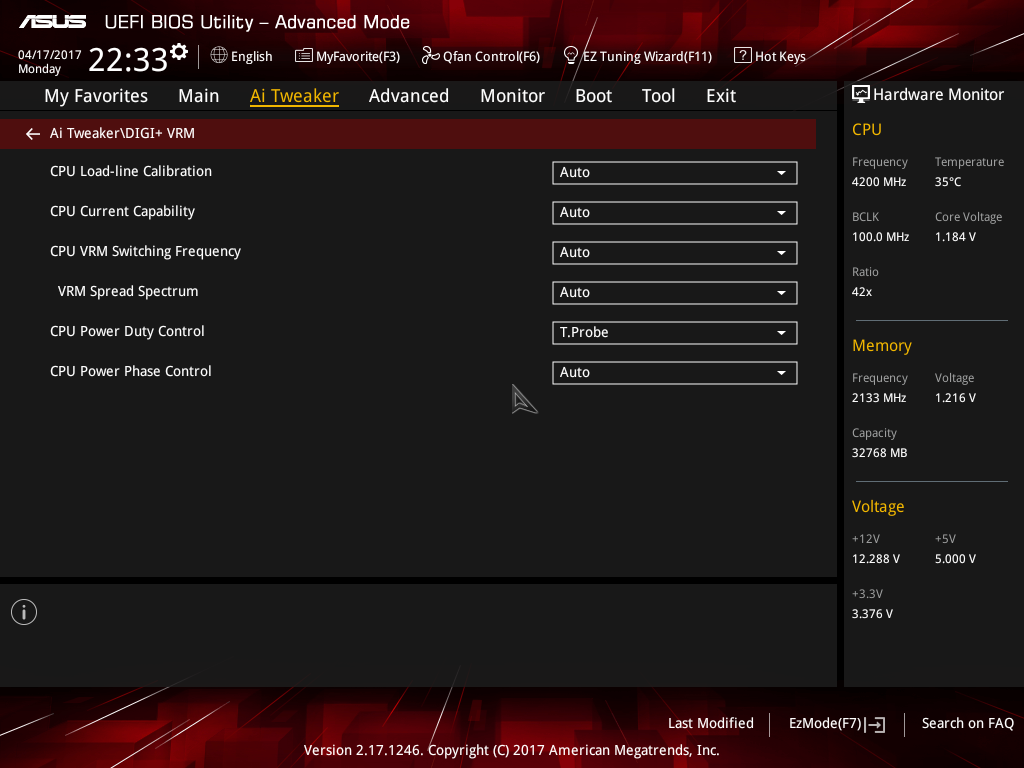Click the ASUS logo
The width and height of the screenshot is (1024, 768).
52,22
